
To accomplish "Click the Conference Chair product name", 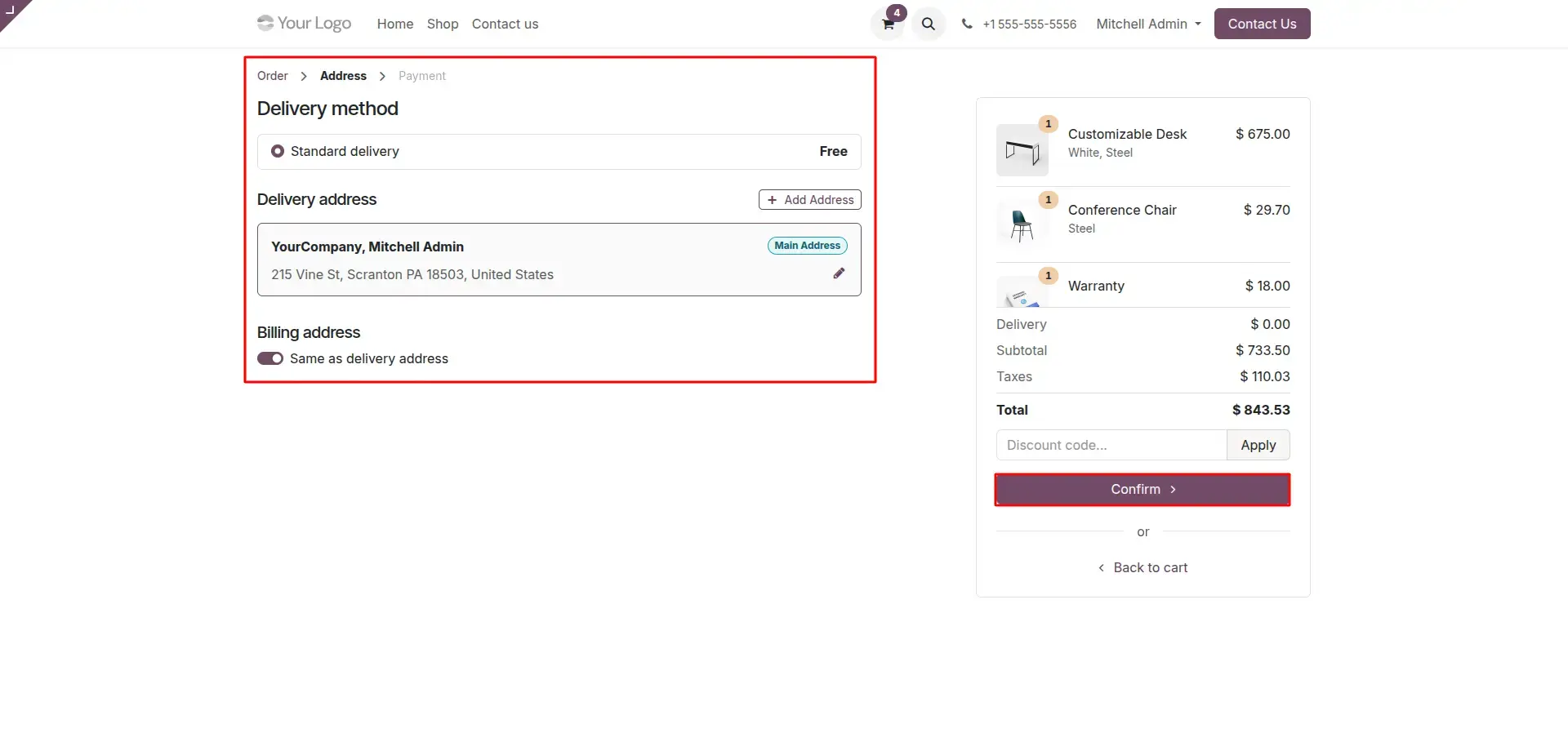I will [1122, 210].
